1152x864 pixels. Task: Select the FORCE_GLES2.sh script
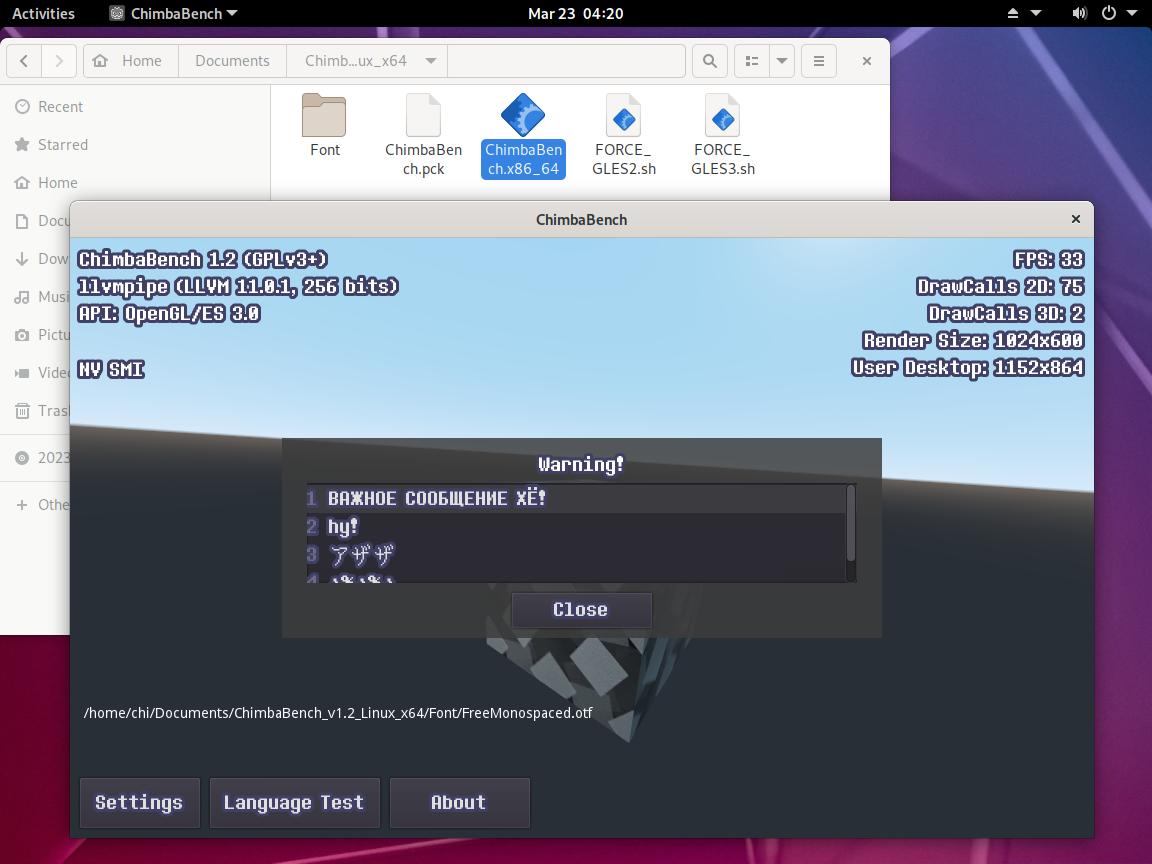pos(624,134)
